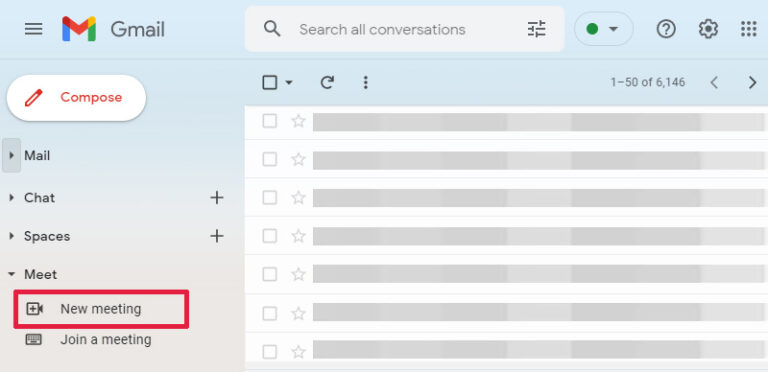768x372 pixels.
Task: Collapse the Meet section
Action: pyautogui.click(x=11, y=275)
